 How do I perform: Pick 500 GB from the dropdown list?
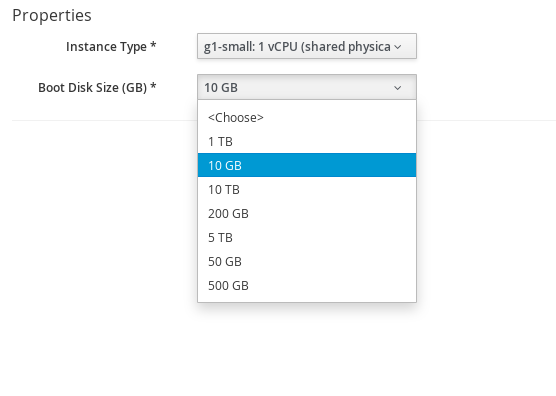[307, 285]
